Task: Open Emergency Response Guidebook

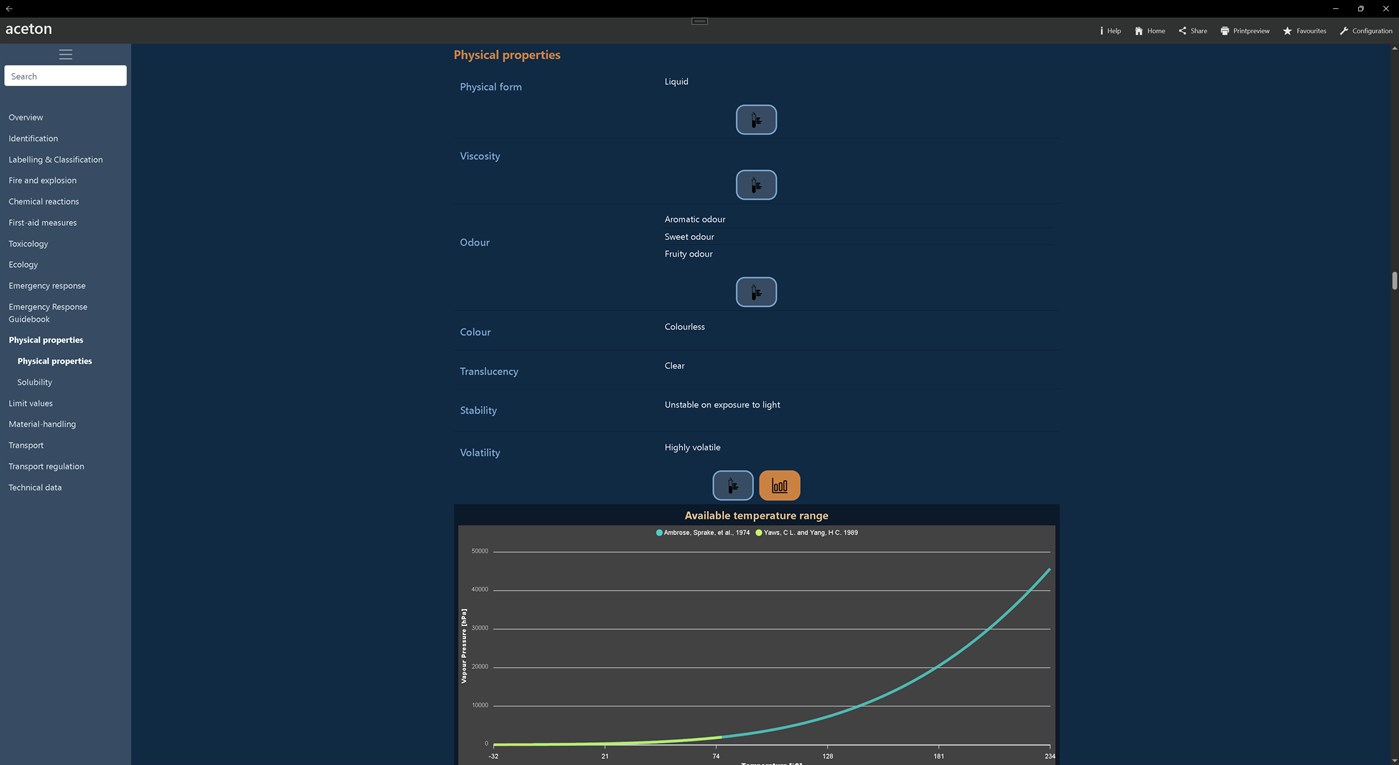Action: (48, 313)
